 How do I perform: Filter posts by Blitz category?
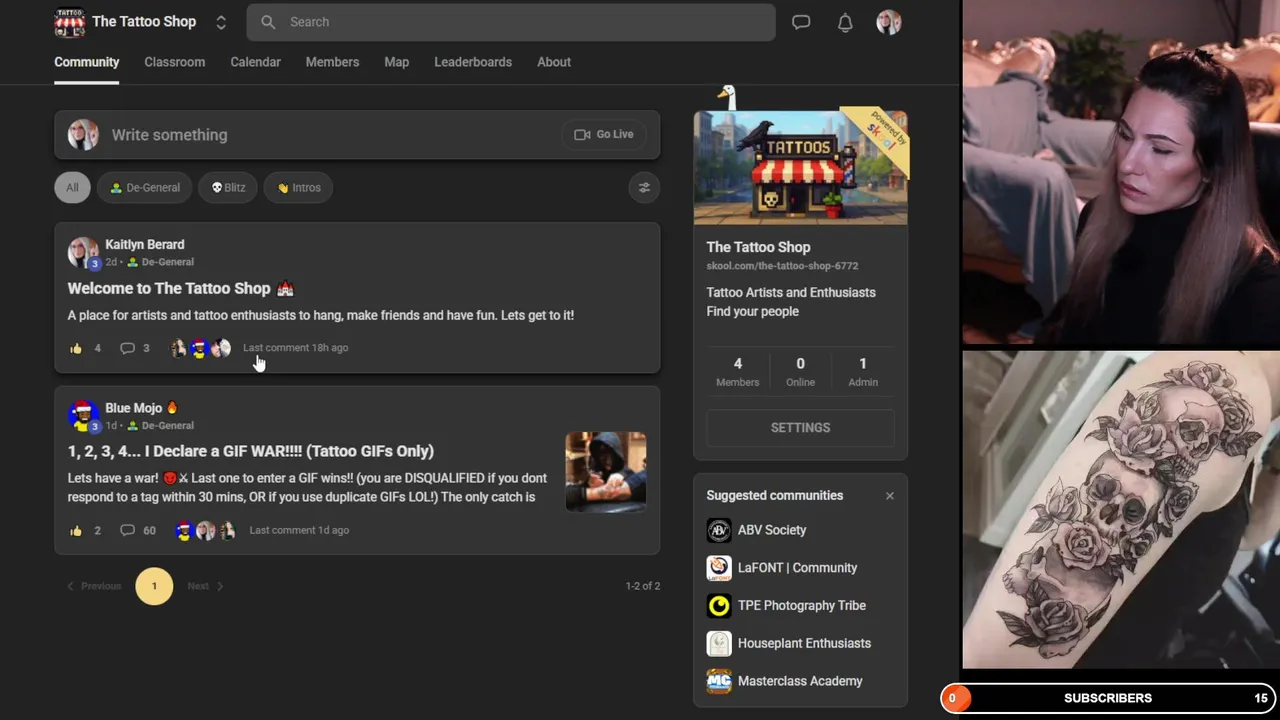[x=229, y=187]
